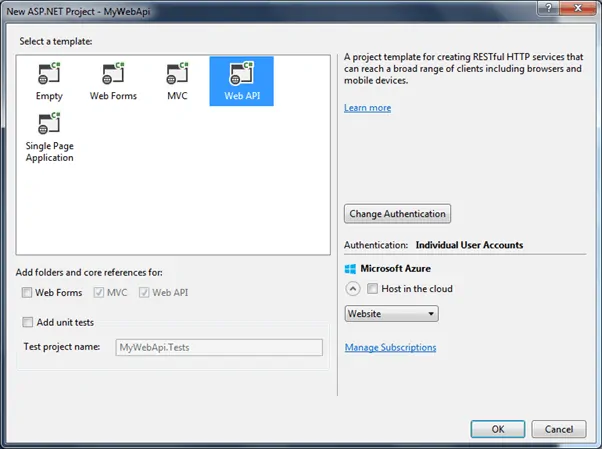The image size is (602, 449).
Task: Collapse the Microsoft Azure section chevron
Action: point(352,289)
